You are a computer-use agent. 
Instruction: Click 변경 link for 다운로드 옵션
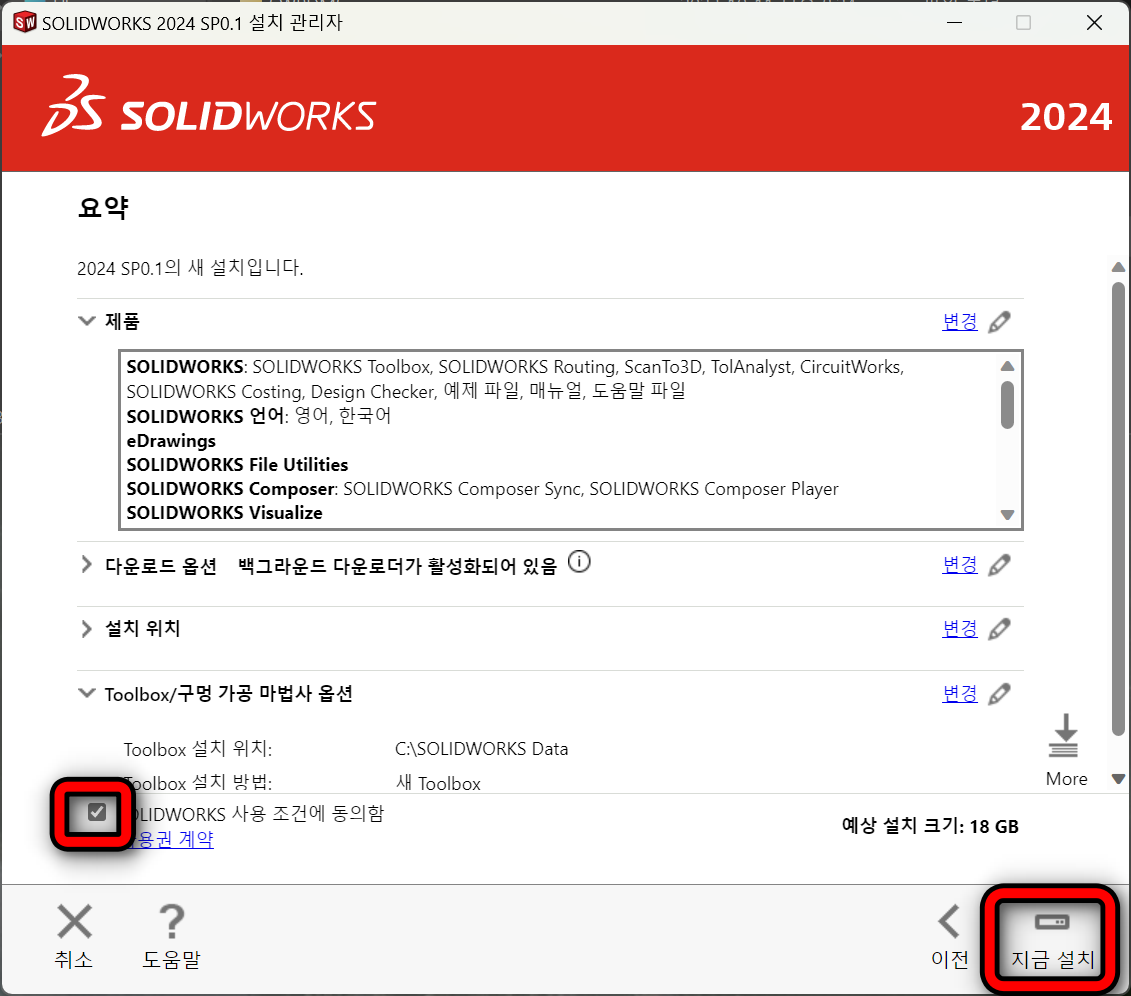click(960, 565)
